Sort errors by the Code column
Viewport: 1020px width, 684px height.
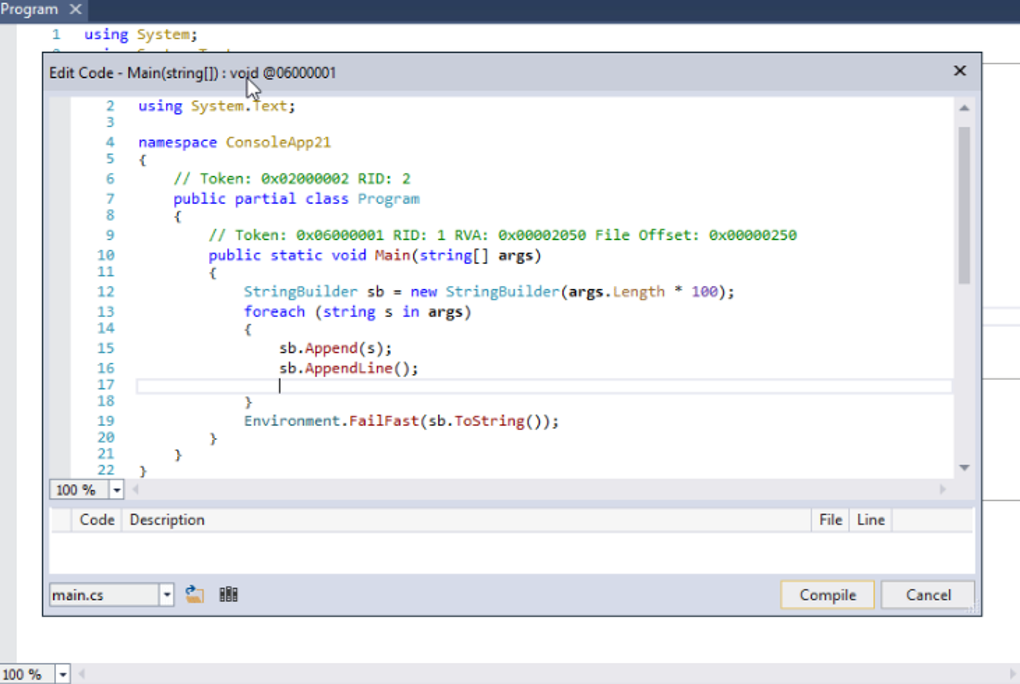coord(97,520)
